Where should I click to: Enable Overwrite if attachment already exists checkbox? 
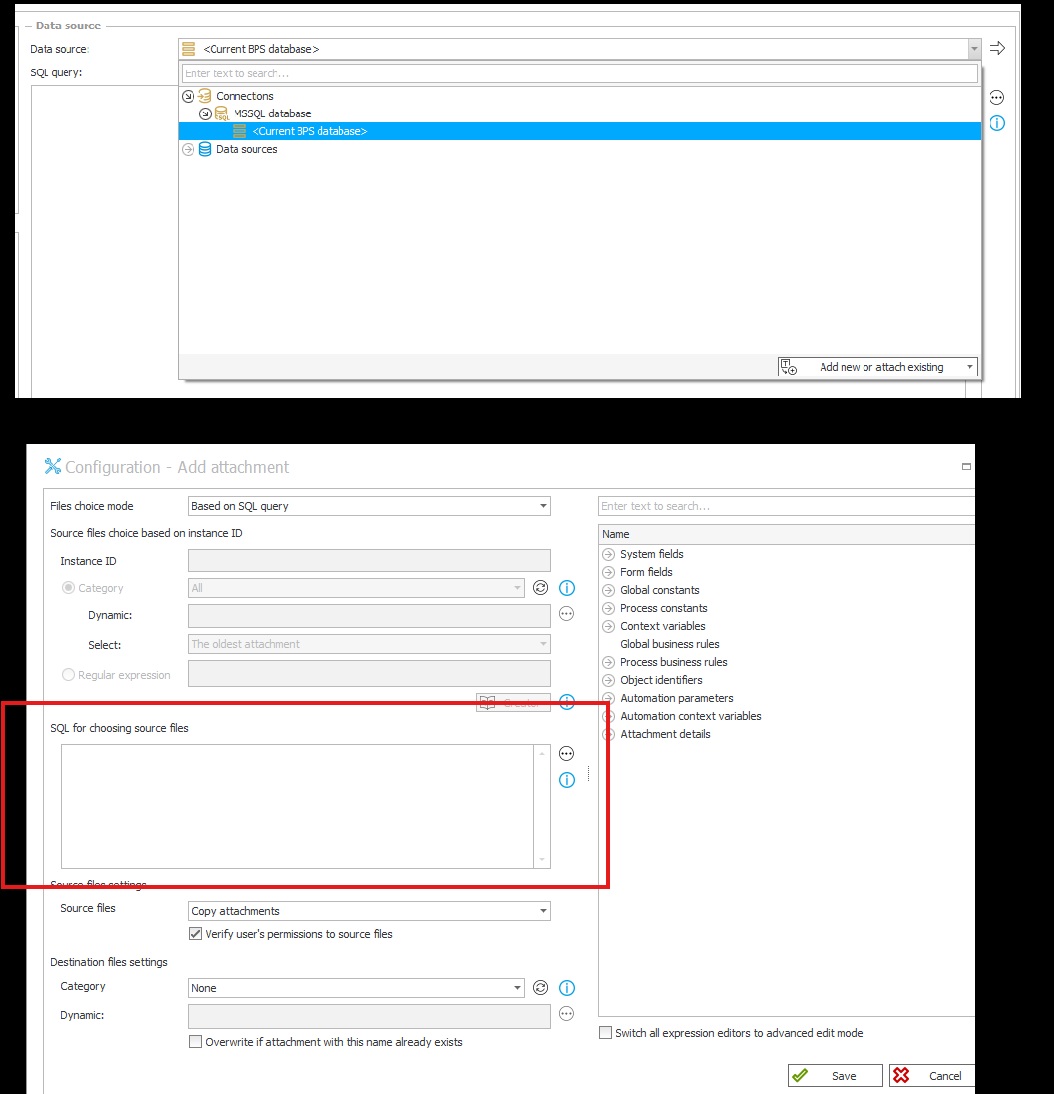pyautogui.click(x=196, y=1042)
